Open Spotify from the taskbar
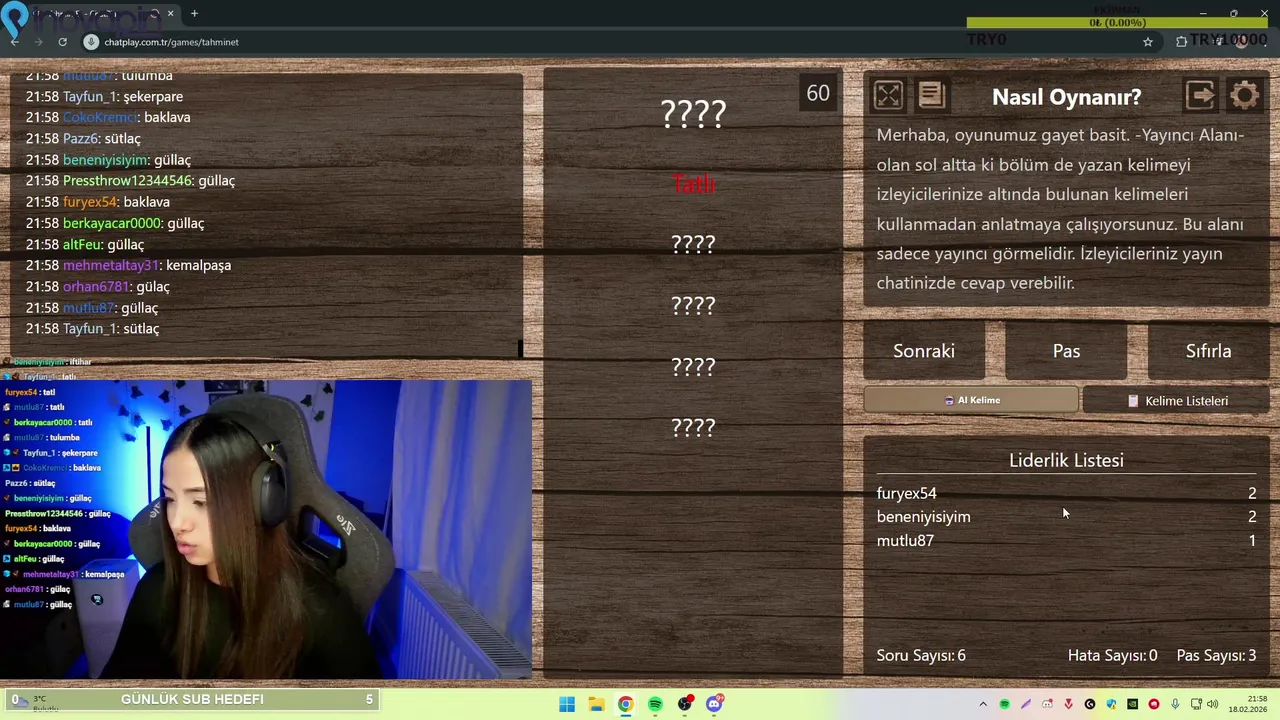 pos(655,704)
